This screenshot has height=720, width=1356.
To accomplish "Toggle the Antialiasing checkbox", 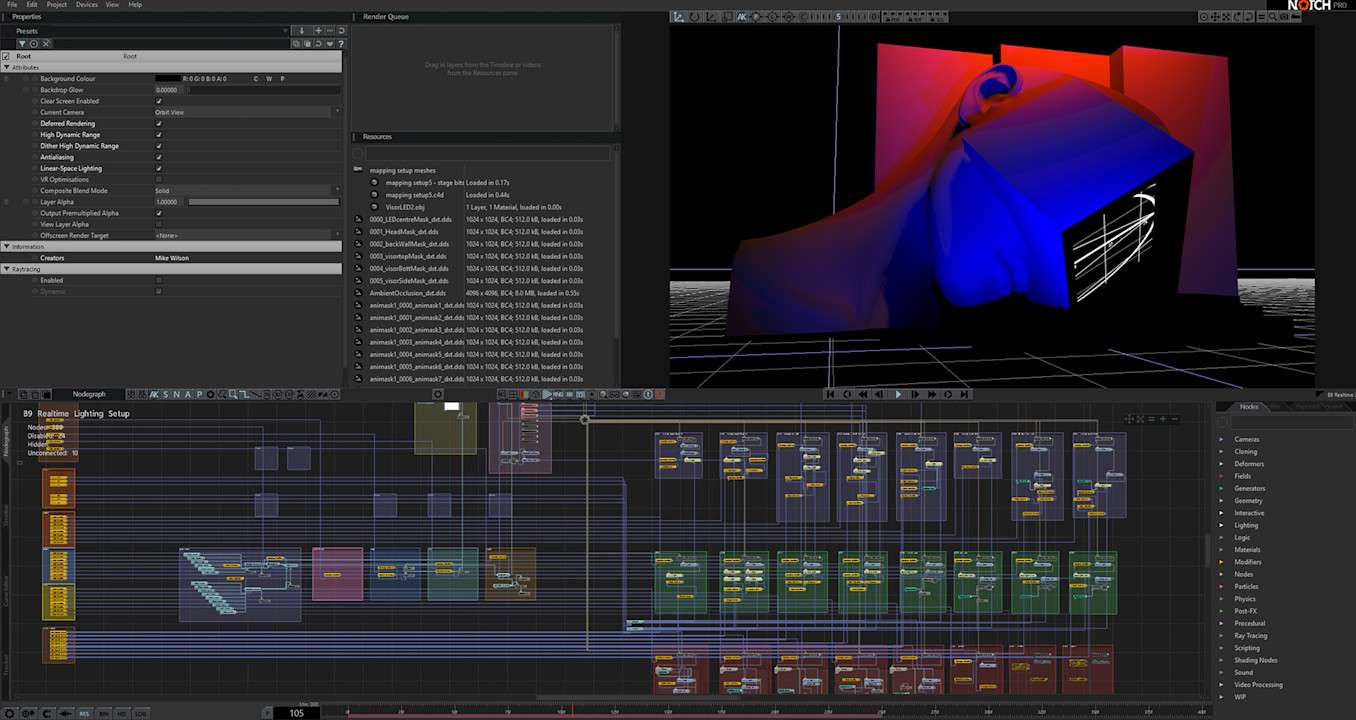I will click(x=159, y=157).
